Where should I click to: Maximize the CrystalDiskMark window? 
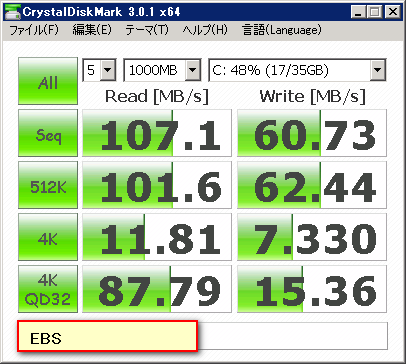pos(375,12)
